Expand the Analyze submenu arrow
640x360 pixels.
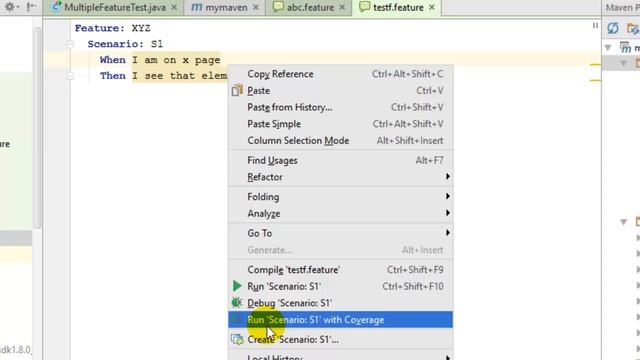tap(448, 213)
